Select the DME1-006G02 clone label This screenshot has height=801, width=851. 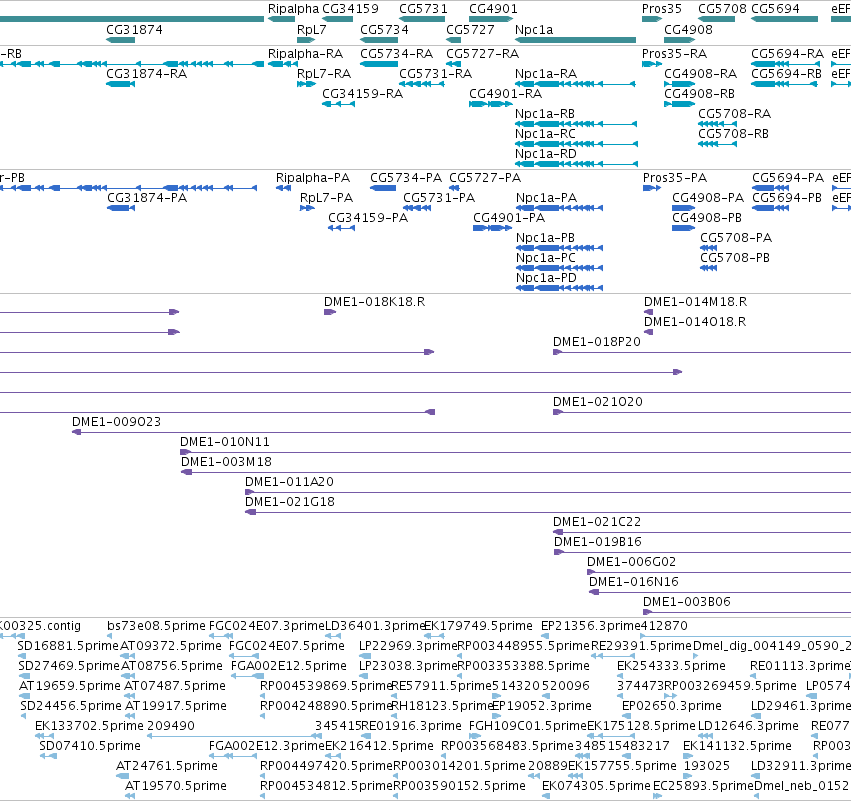coord(632,562)
